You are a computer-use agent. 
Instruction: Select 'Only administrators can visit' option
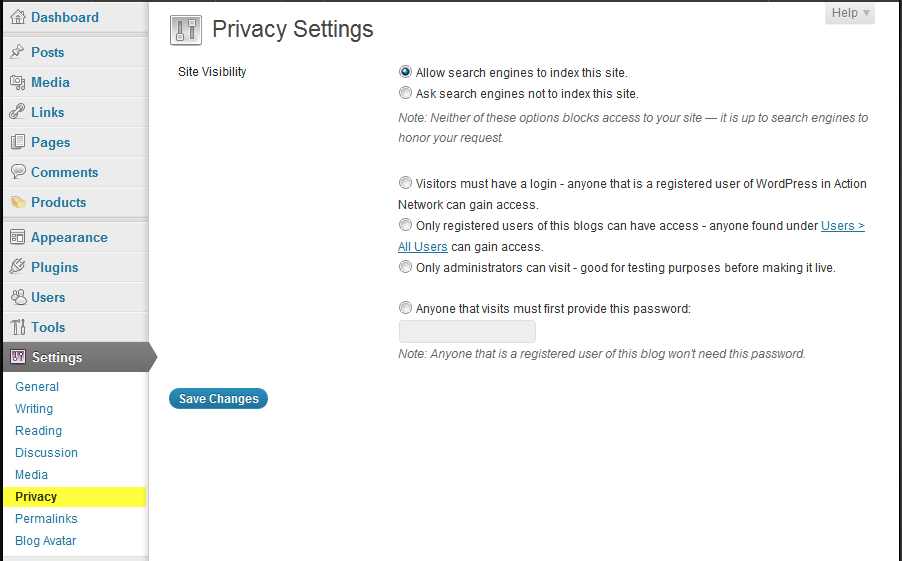click(405, 267)
